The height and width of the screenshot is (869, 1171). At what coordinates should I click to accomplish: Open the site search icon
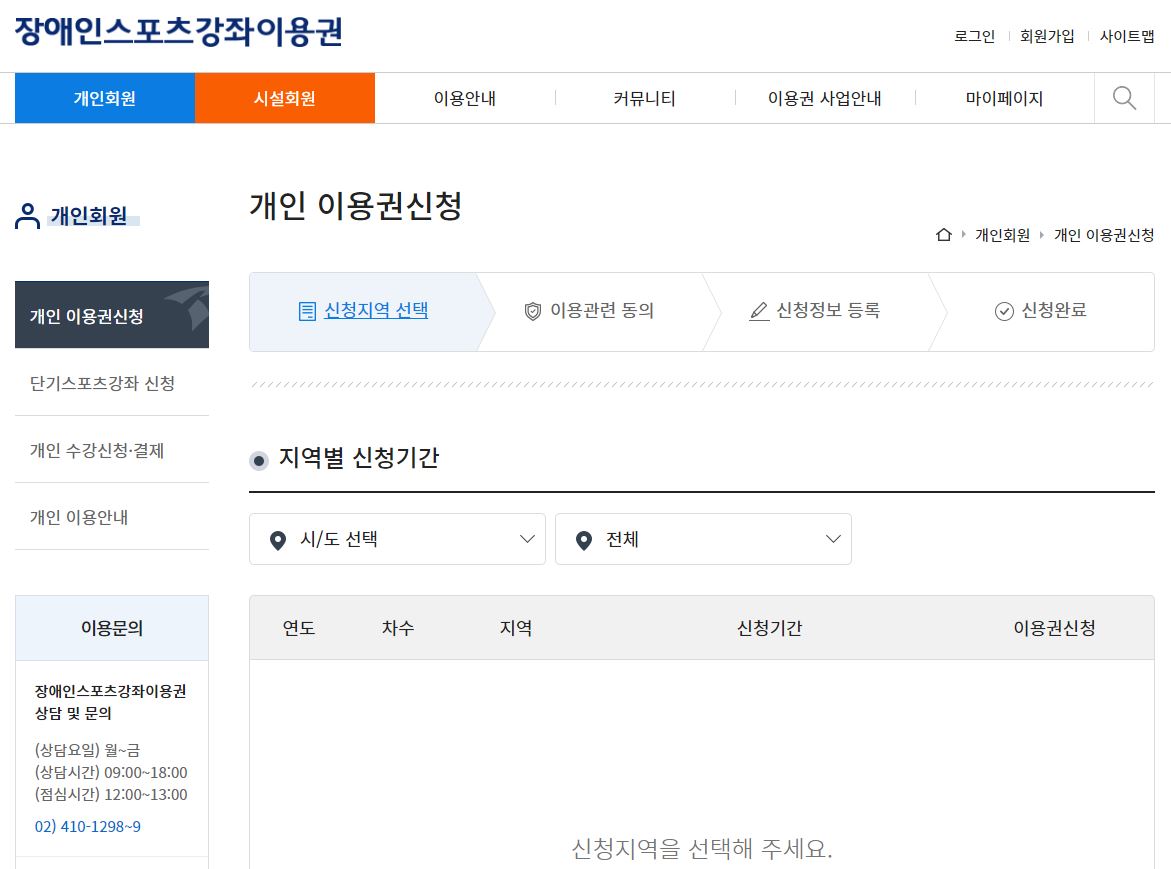[1124, 97]
